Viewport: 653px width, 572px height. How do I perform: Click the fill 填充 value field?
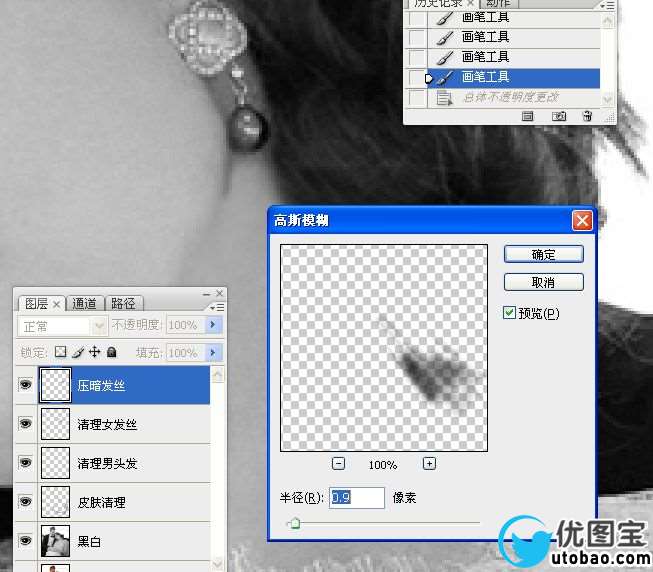pos(186,353)
